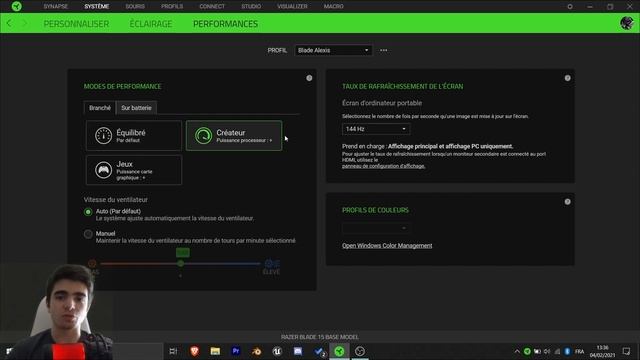Open battery status tray icon
The height and width of the screenshot is (360, 640).
[537, 351]
